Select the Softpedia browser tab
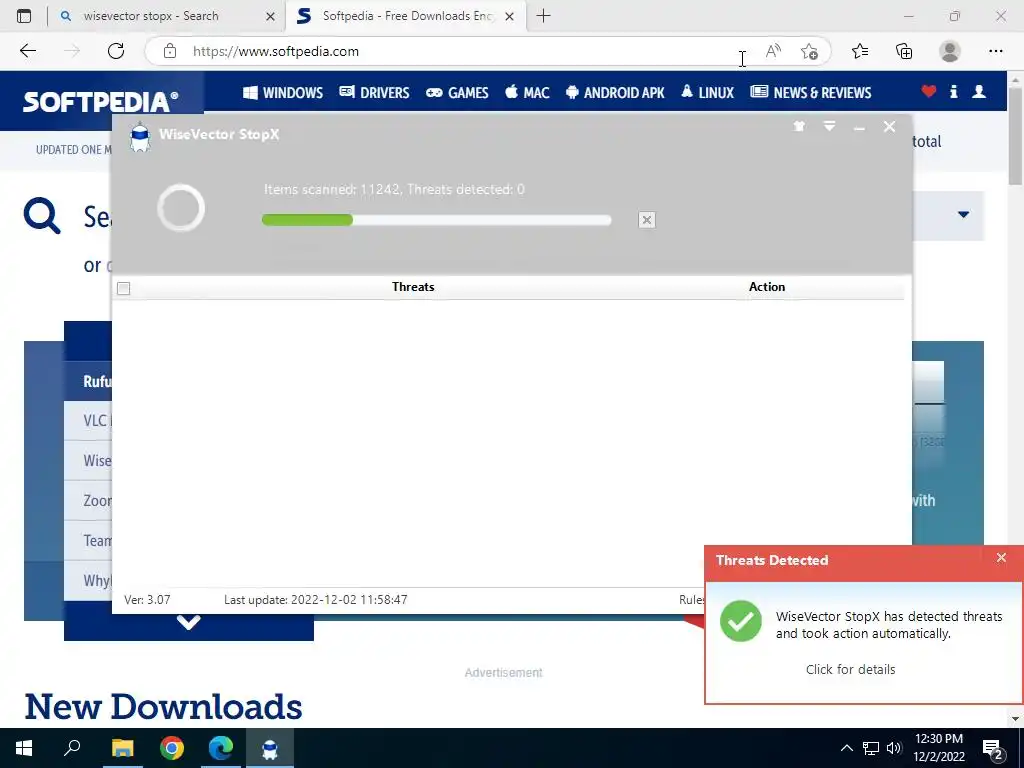This screenshot has height=768, width=1024. tap(405, 16)
